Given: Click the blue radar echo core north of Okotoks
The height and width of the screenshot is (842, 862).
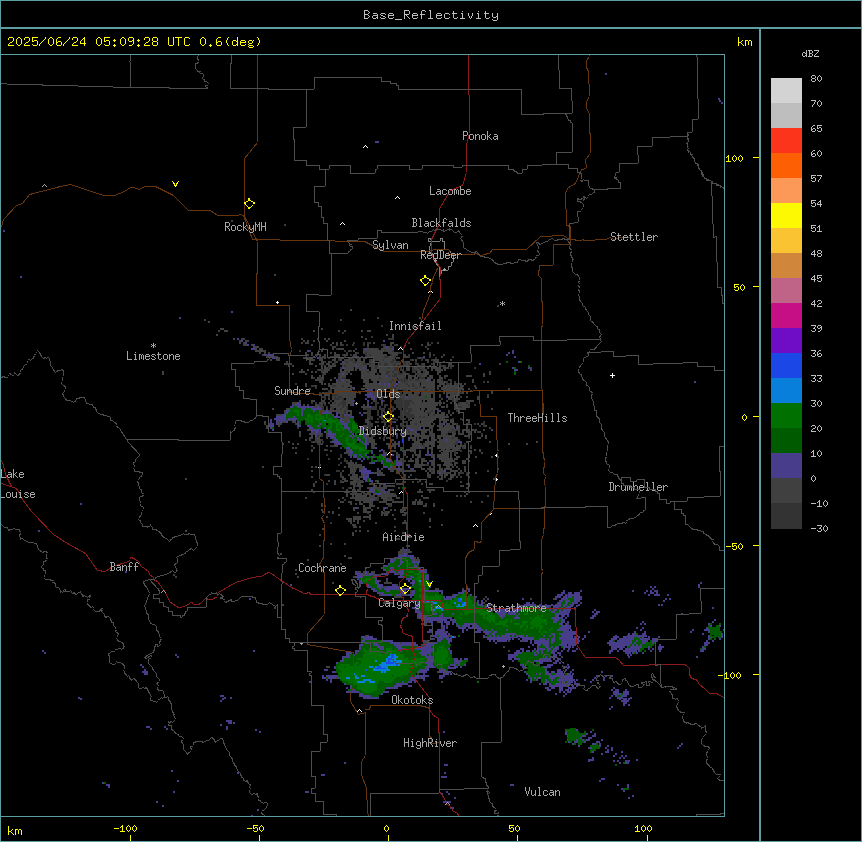Looking at the screenshot, I should (386, 664).
